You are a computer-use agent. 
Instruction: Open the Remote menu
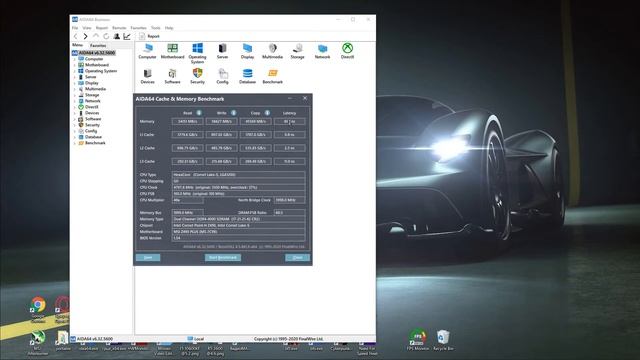[119, 28]
